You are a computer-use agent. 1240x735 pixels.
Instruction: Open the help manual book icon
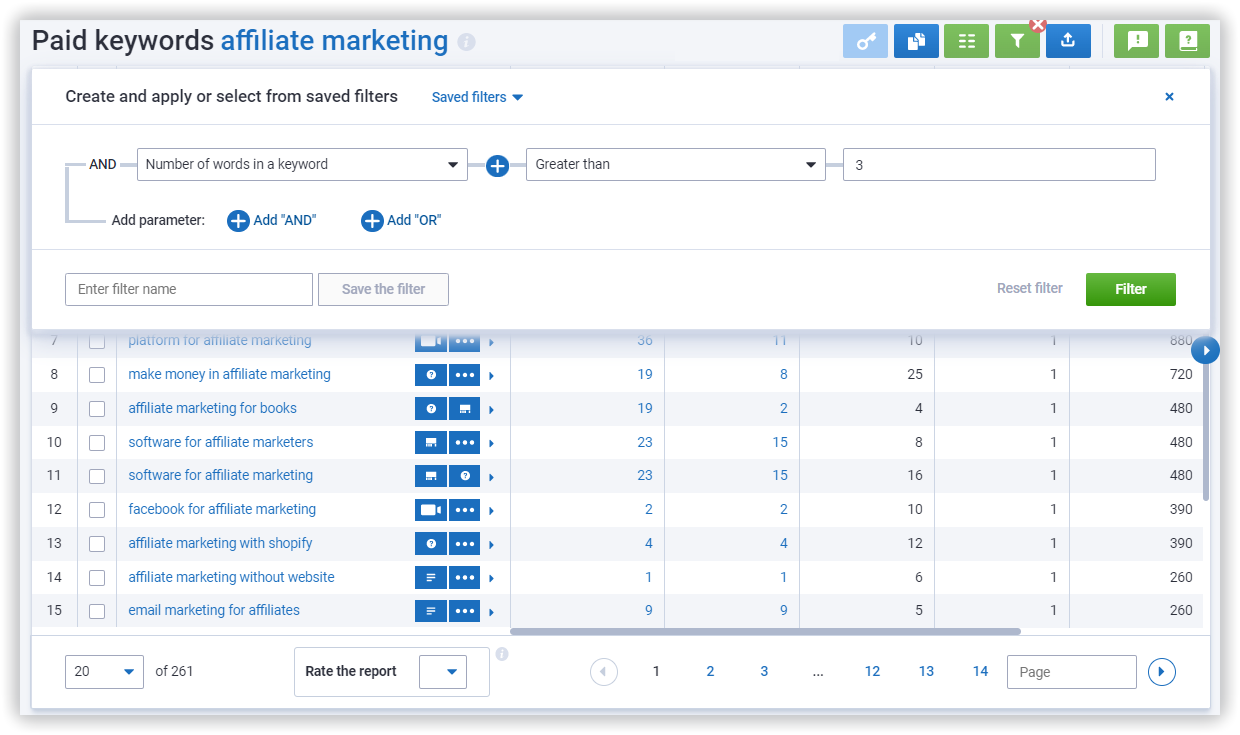click(x=1187, y=41)
